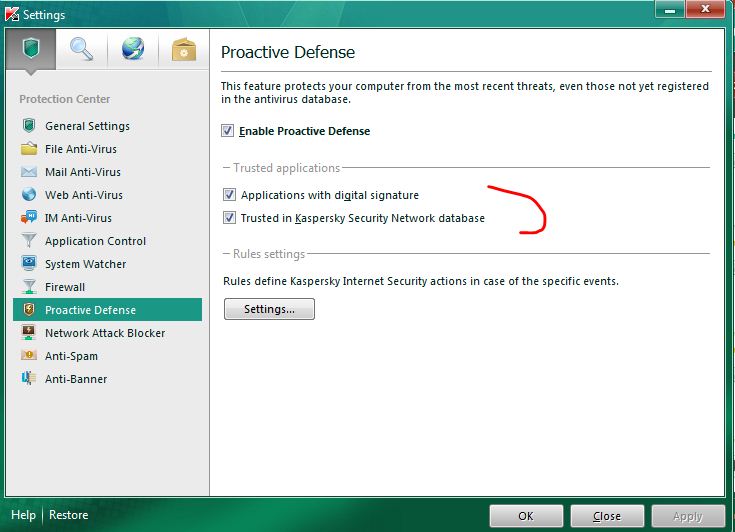
Task: Toggle Enable Proactive Defense checkbox
Action: (228, 130)
